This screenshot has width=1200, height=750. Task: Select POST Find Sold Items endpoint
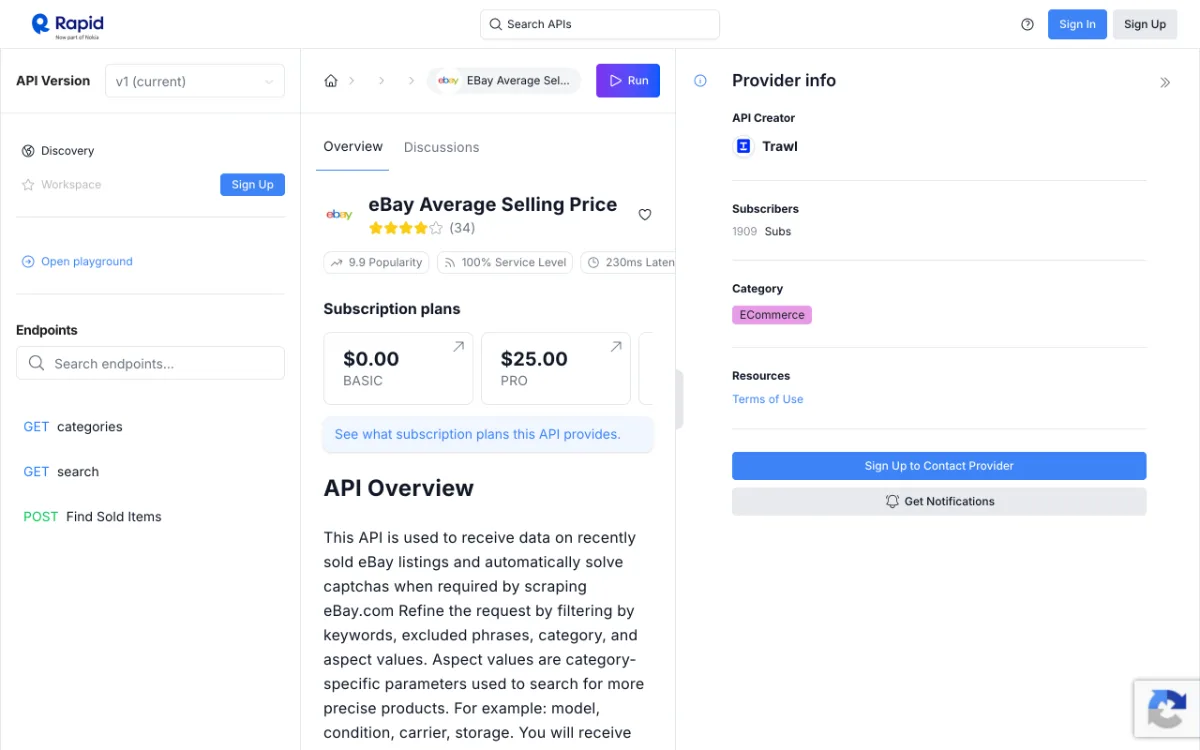(92, 517)
